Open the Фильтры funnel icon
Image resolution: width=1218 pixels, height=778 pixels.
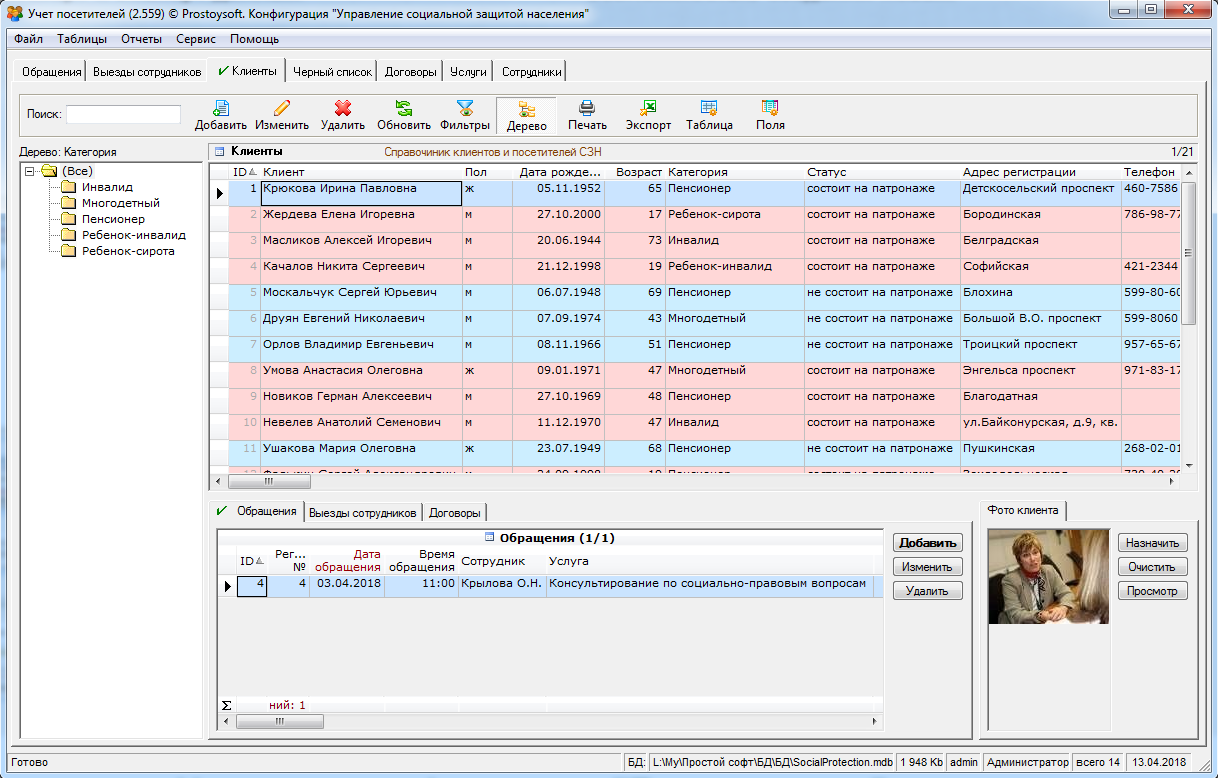(465, 108)
